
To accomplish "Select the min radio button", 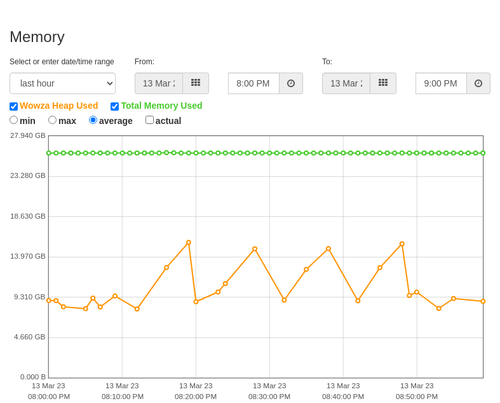I will [14, 120].
